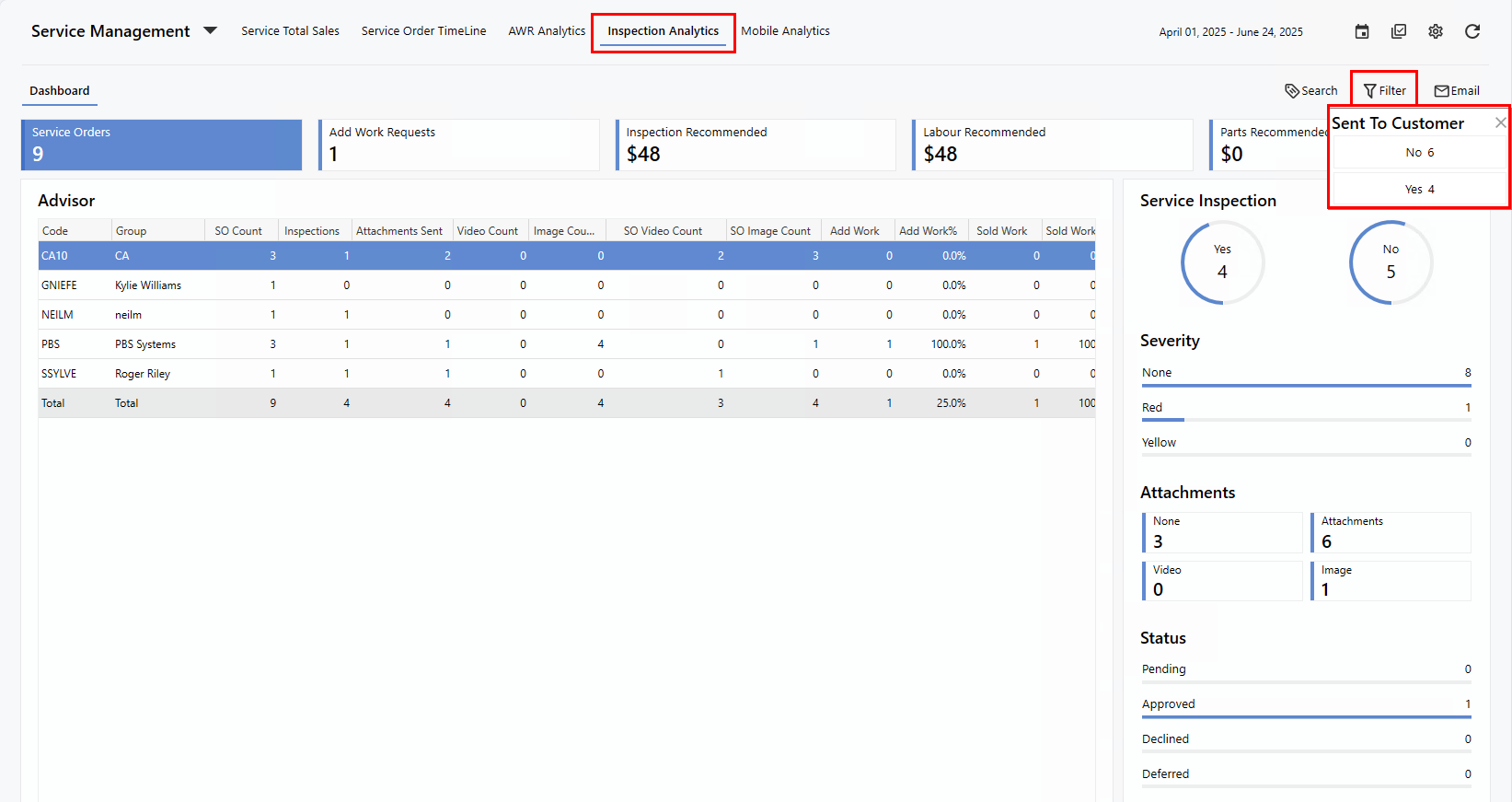Select 'Yes 4' in Sent To Customer

[1419, 190]
